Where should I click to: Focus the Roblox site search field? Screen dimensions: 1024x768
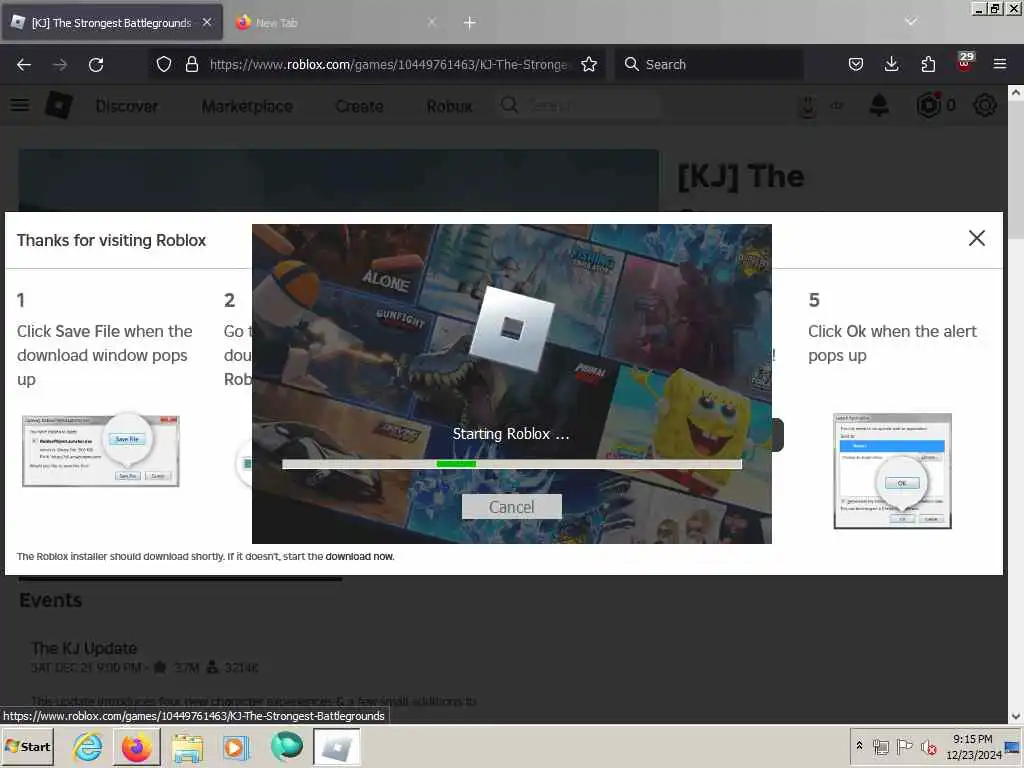[x=579, y=105]
